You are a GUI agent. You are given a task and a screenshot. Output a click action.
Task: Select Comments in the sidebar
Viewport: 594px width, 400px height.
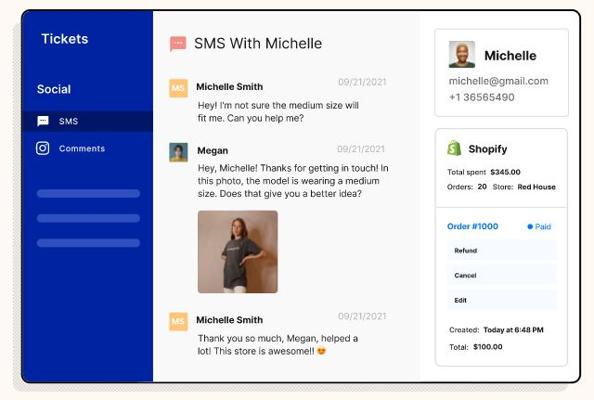point(82,148)
